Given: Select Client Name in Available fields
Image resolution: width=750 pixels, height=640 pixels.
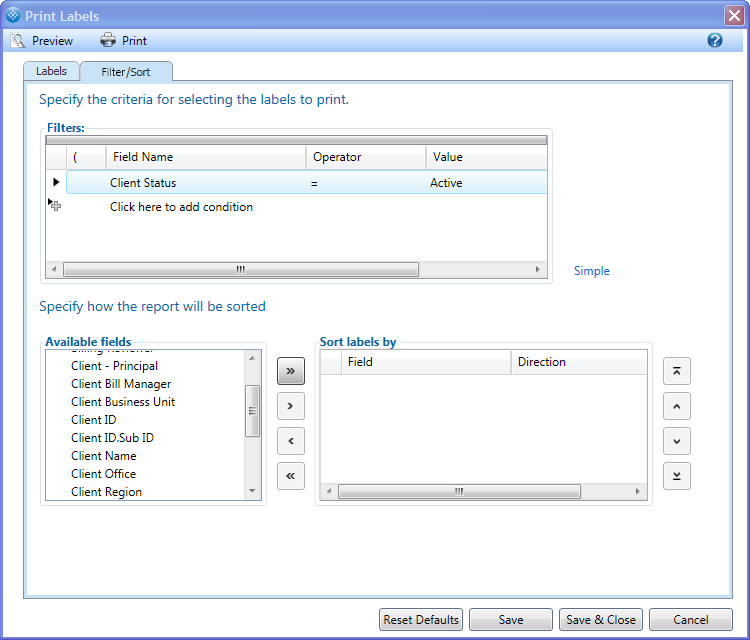Looking at the screenshot, I should 104,456.
